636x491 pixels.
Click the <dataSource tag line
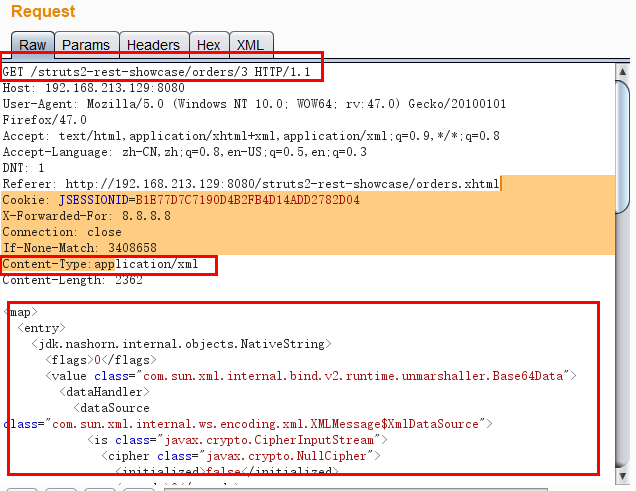112,408
